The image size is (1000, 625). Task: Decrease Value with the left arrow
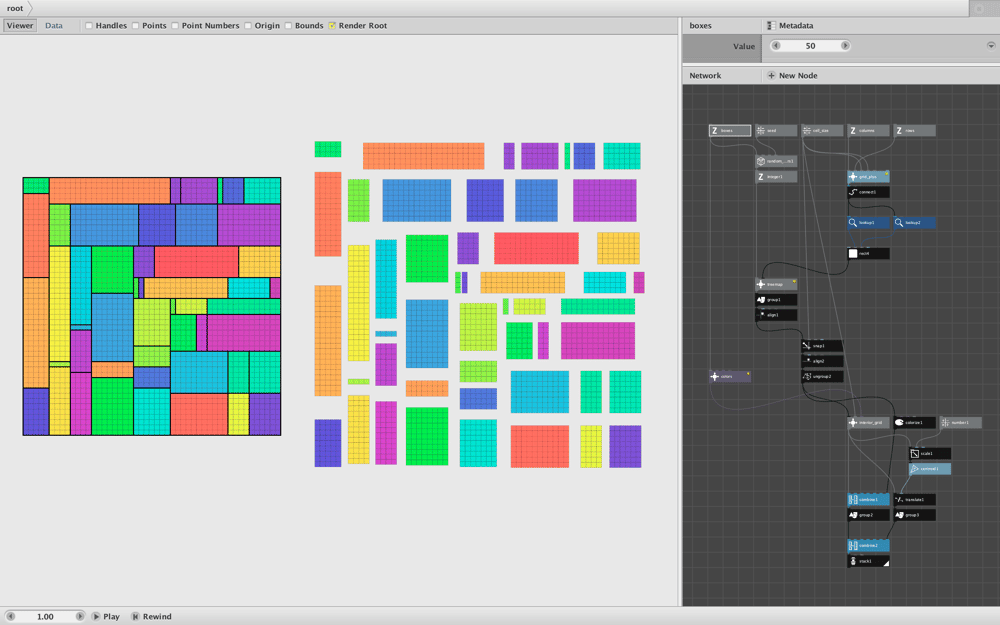[x=776, y=46]
